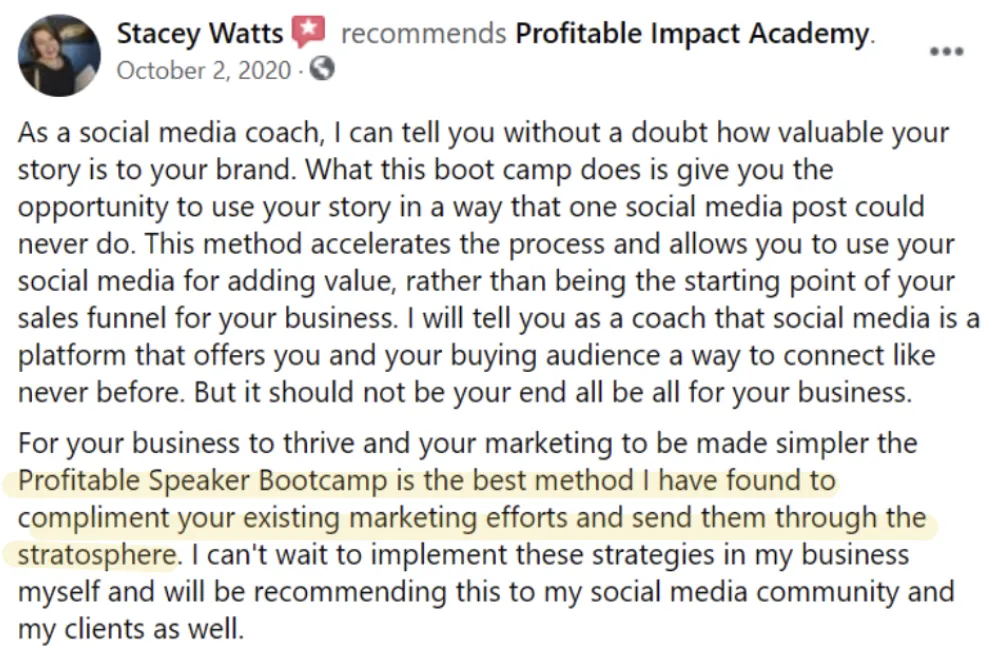Click the closing text "my clients as well."

131,629
